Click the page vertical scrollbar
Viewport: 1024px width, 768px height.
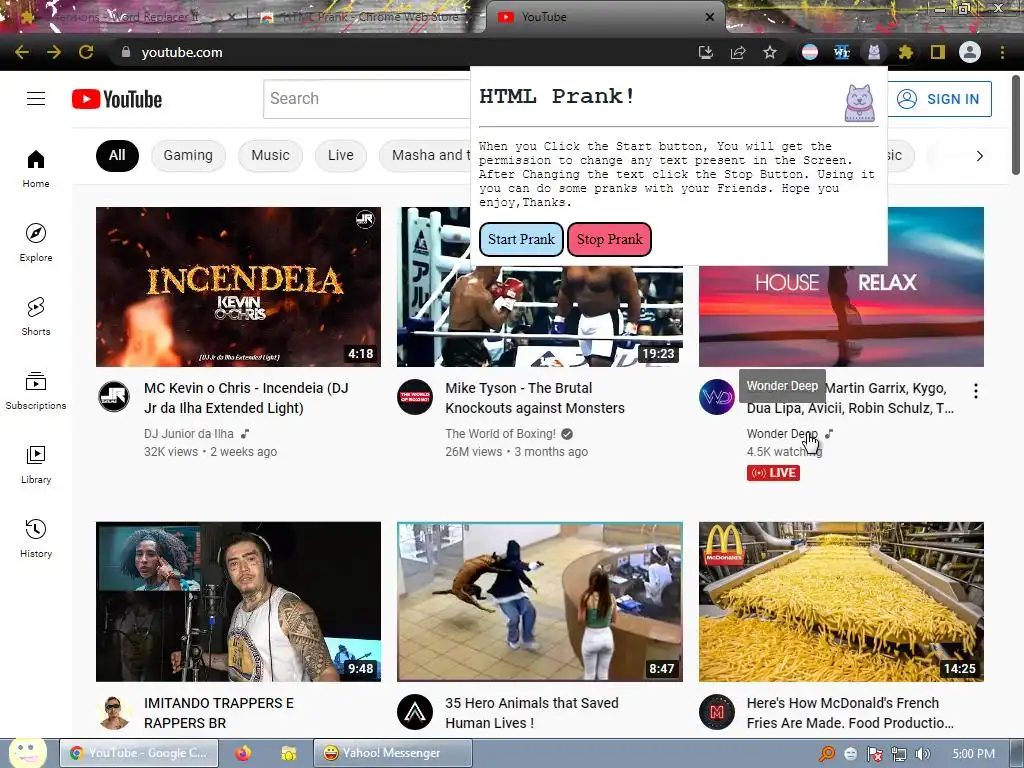coord(1016,124)
